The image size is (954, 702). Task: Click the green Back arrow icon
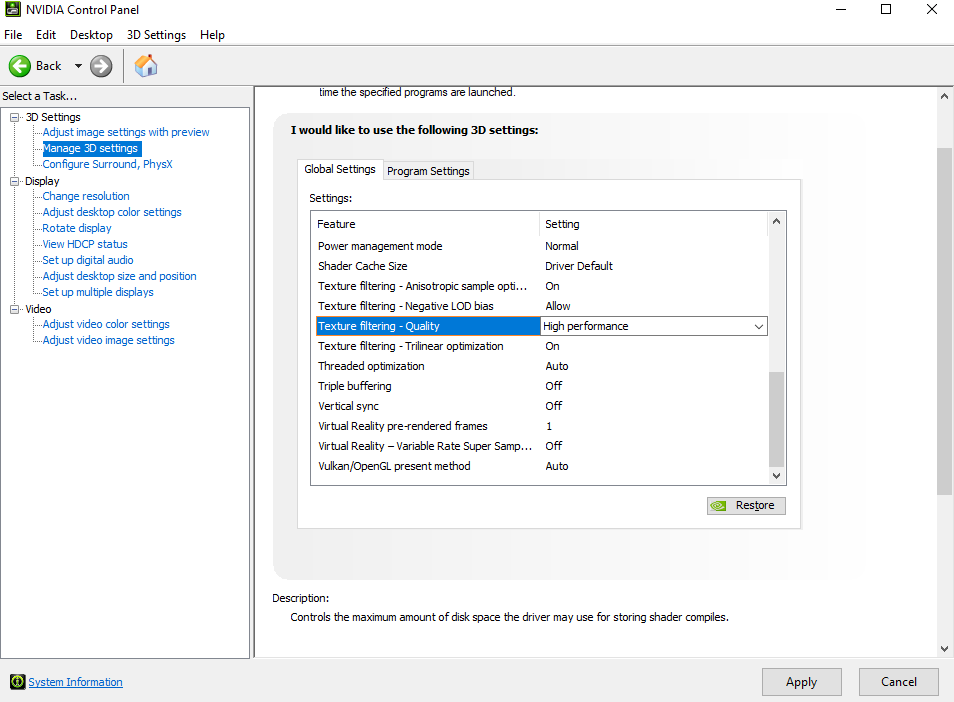19,66
